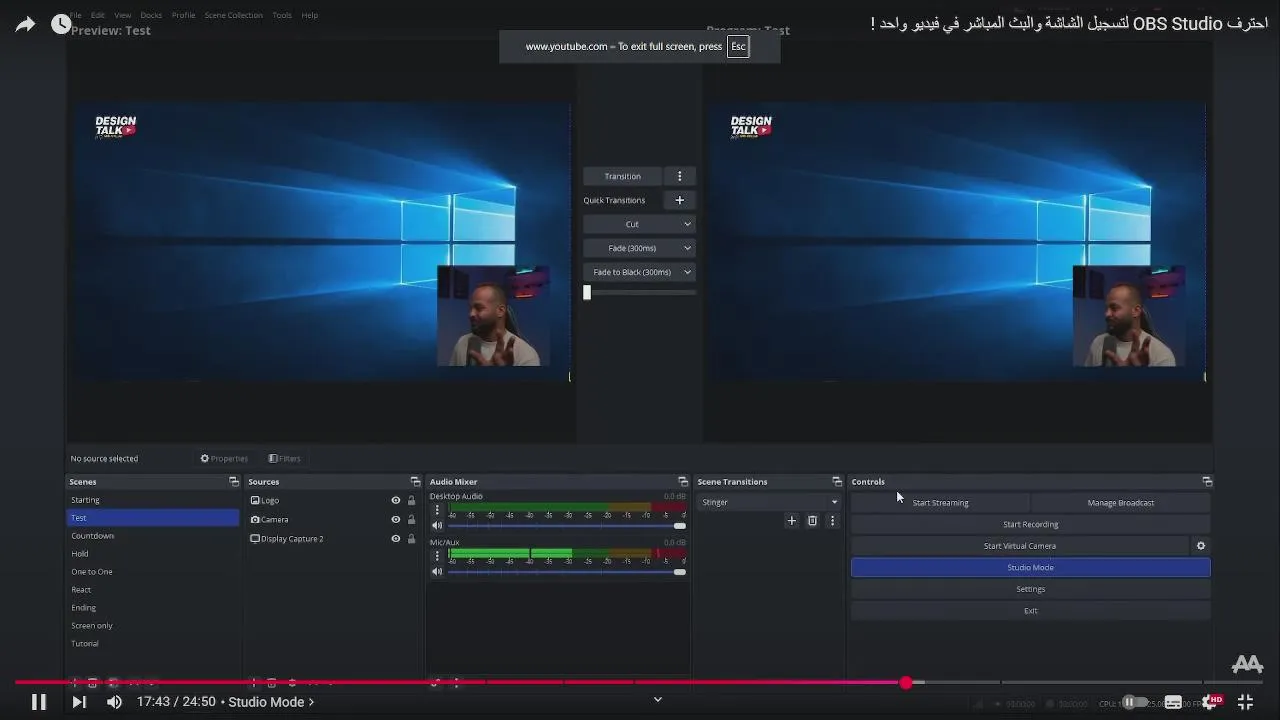Open the Profile menu
Screen dimensions: 1280x720
click(x=183, y=15)
